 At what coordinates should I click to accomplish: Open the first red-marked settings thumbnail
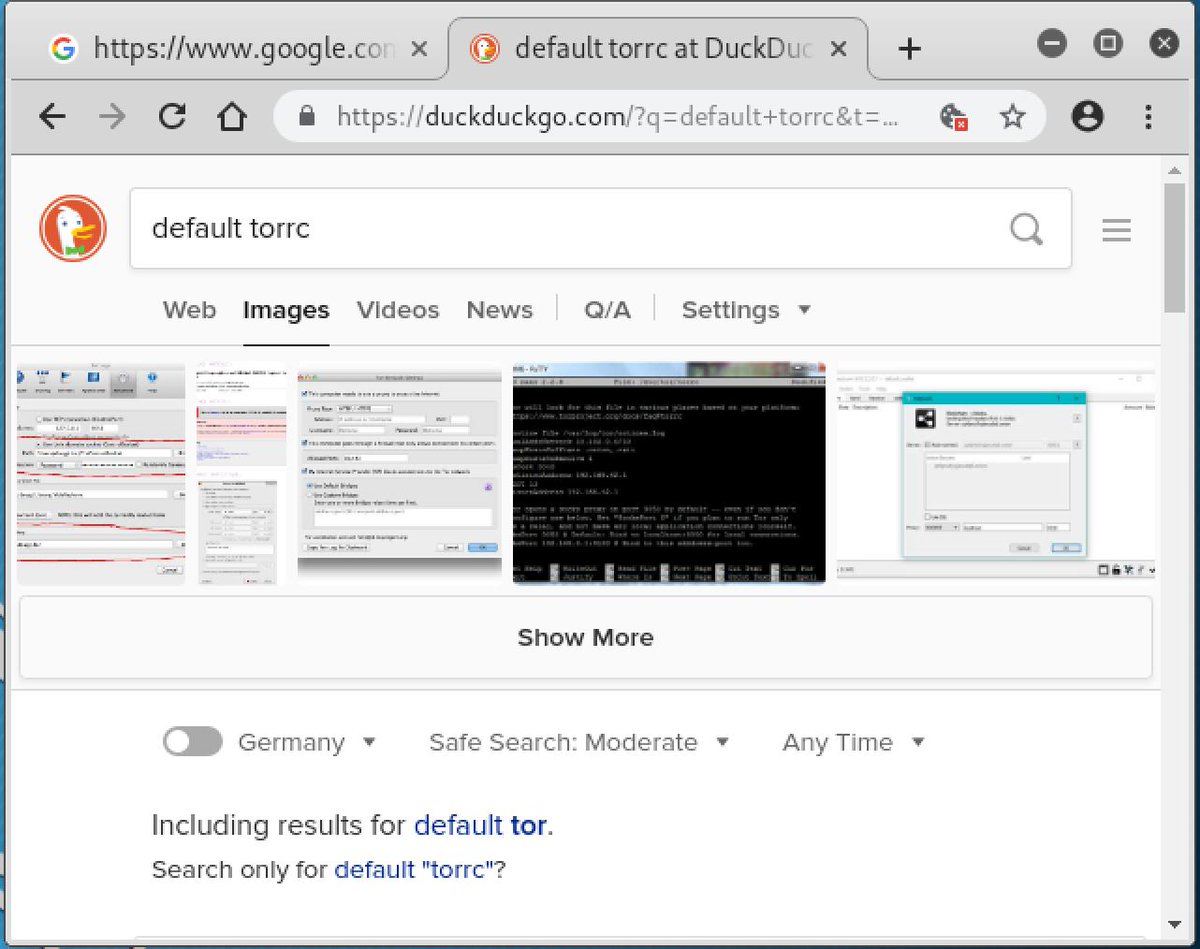(101, 474)
